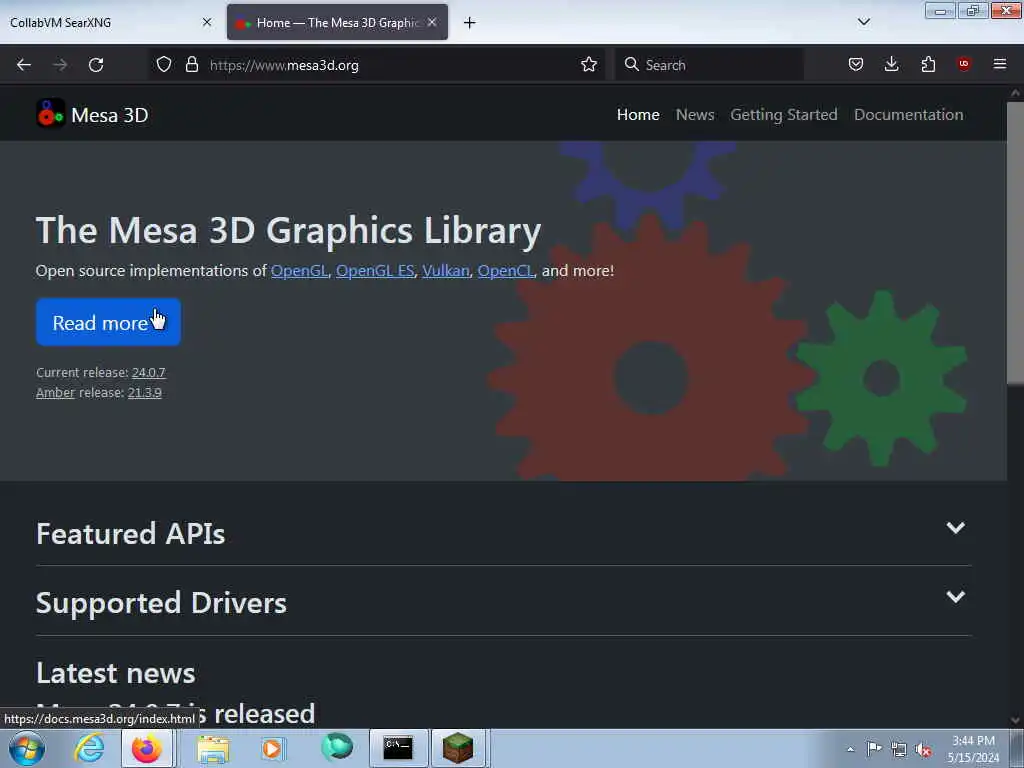Open the Amber link
1024x768 pixels.
pos(56,392)
